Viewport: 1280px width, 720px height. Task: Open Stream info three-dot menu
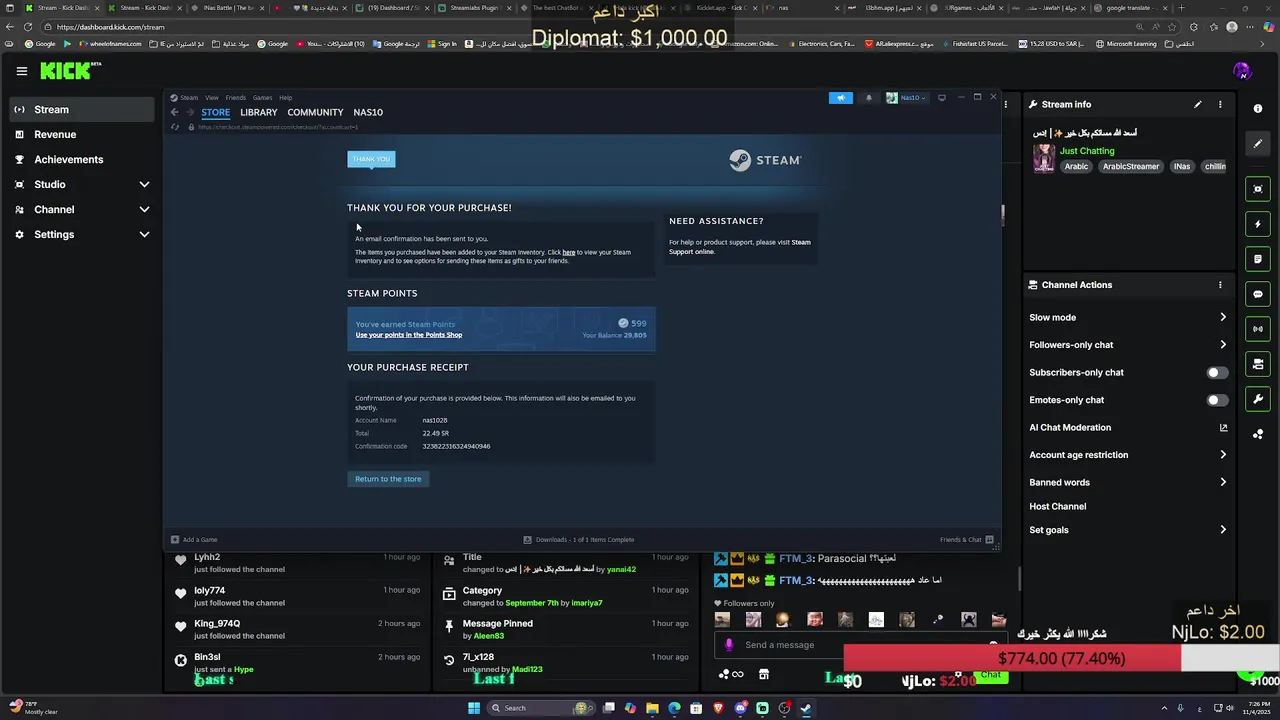point(1220,104)
